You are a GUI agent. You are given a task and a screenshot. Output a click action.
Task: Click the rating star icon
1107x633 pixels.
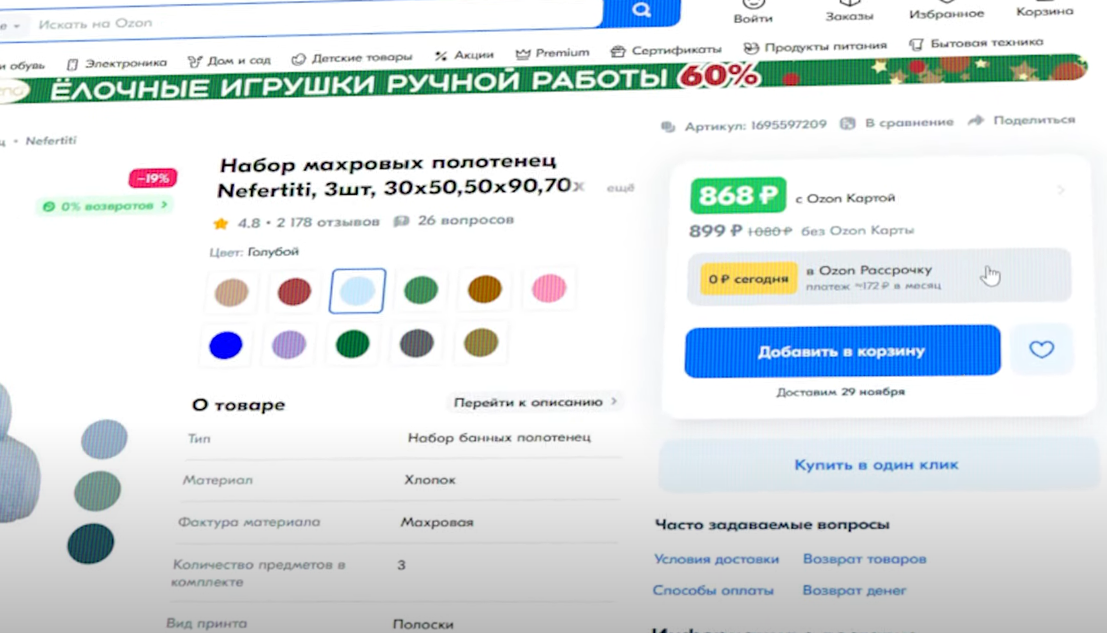point(220,224)
